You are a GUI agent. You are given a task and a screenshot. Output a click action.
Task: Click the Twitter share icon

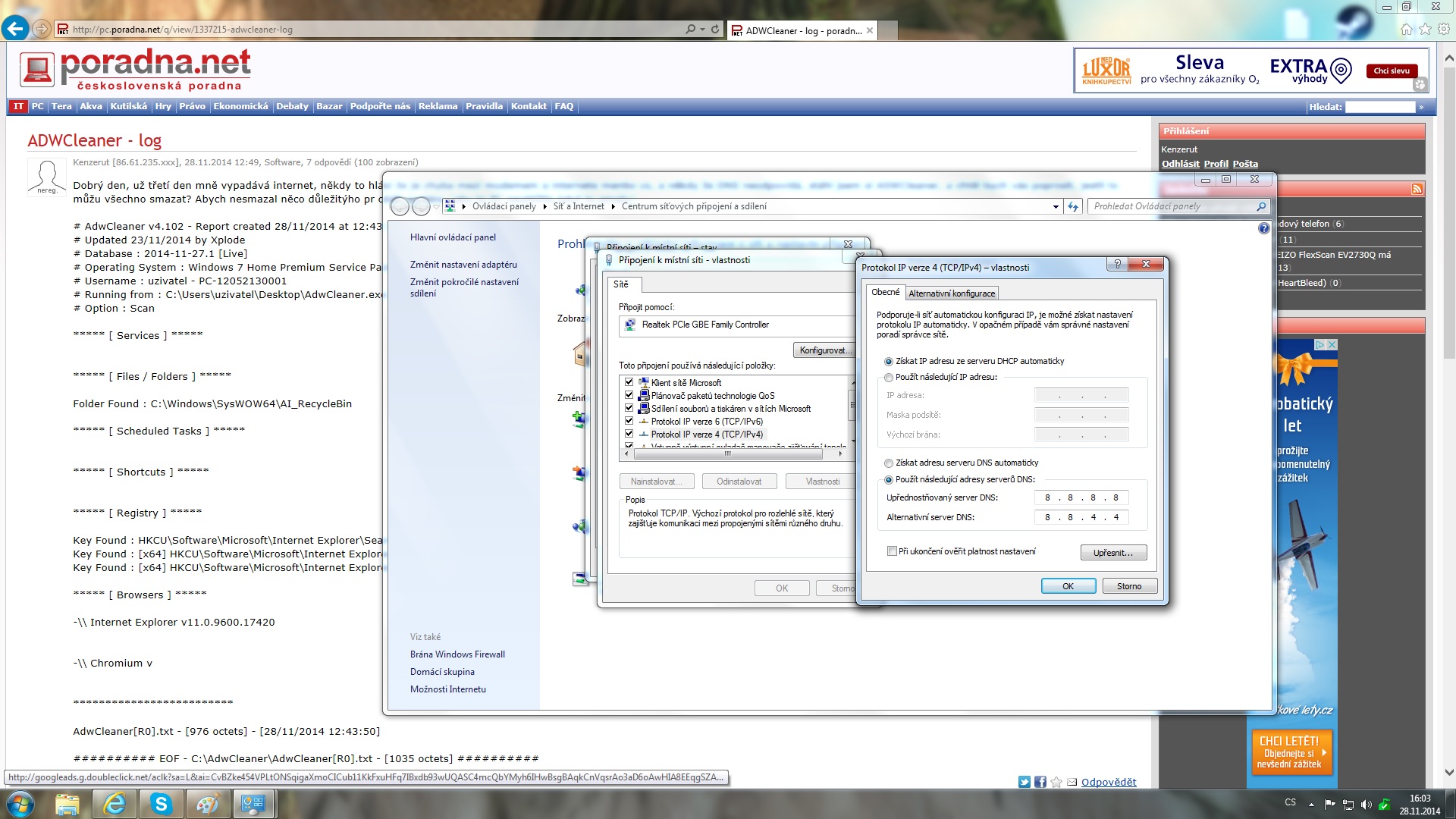coord(1024,782)
